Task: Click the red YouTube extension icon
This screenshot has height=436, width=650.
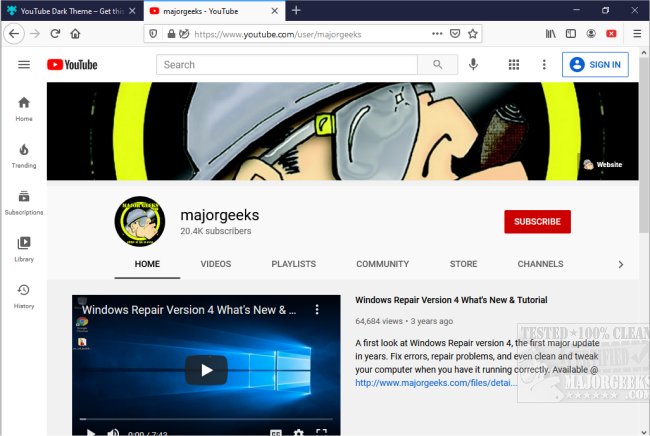Action: tap(611, 34)
